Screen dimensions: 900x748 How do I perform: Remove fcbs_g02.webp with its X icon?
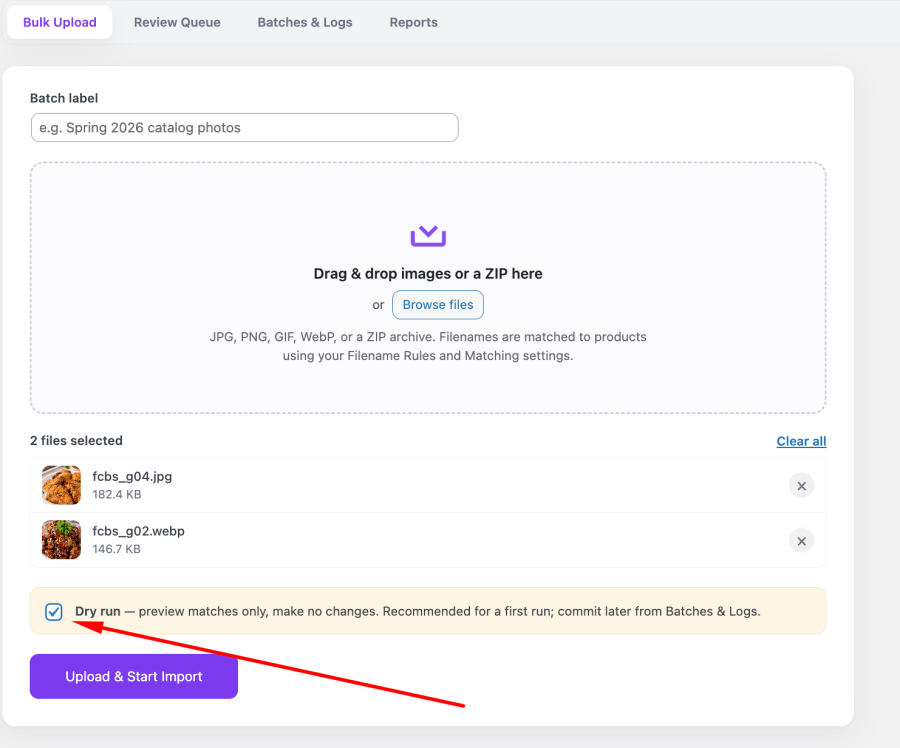pos(801,541)
